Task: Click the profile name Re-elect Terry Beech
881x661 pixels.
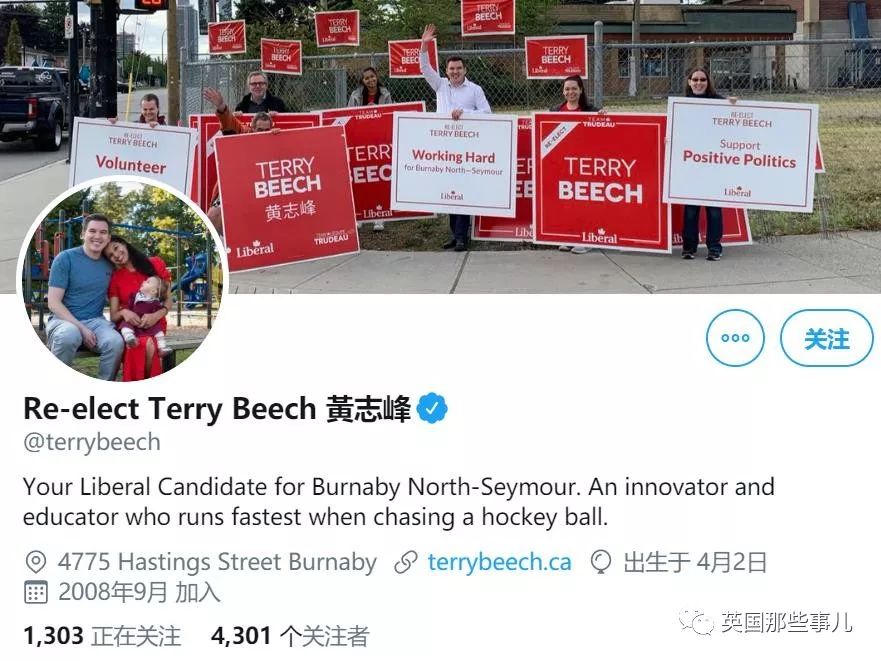Action: (169, 409)
